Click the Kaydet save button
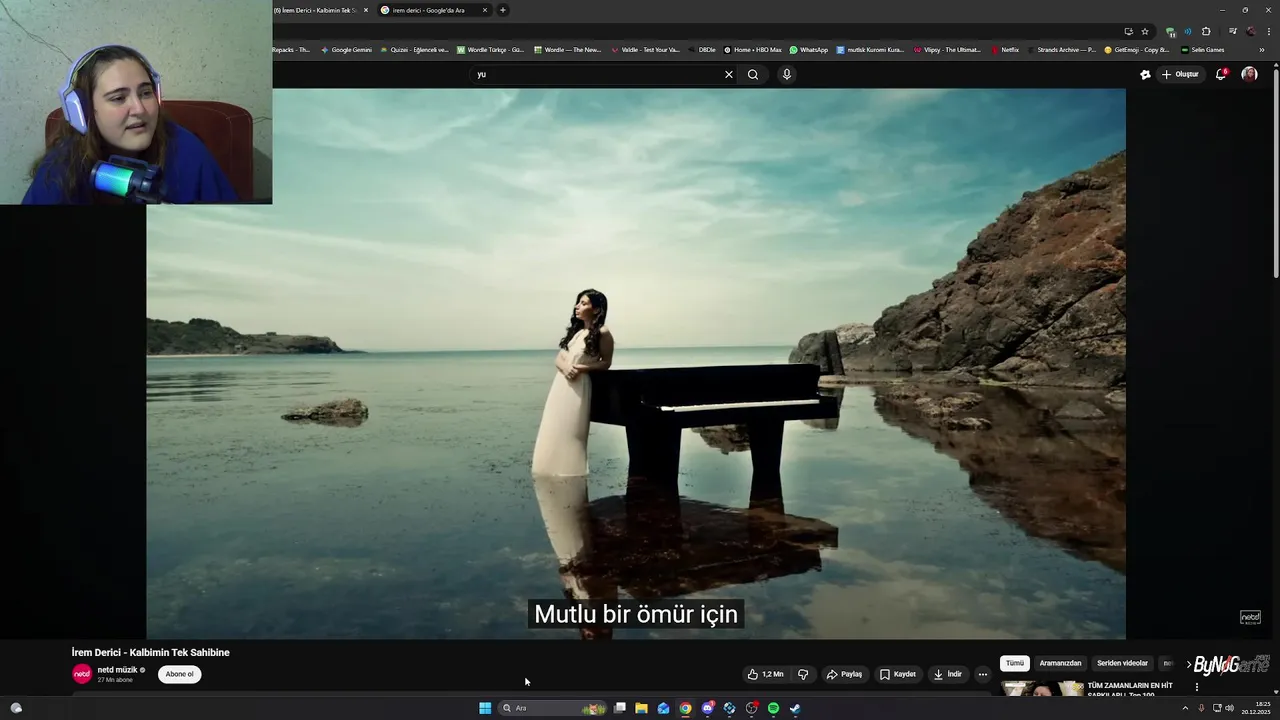The image size is (1280, 720). point(897,674)
